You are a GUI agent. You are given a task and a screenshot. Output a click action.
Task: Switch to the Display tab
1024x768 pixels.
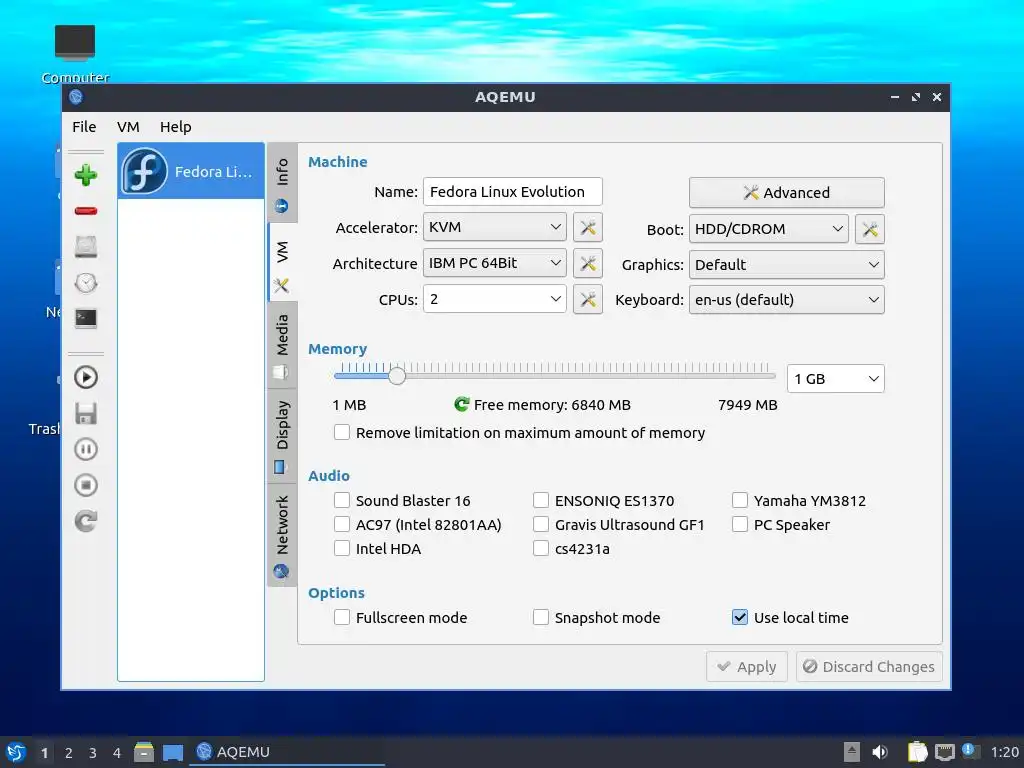pyautogui.click(x=282, y=436)
